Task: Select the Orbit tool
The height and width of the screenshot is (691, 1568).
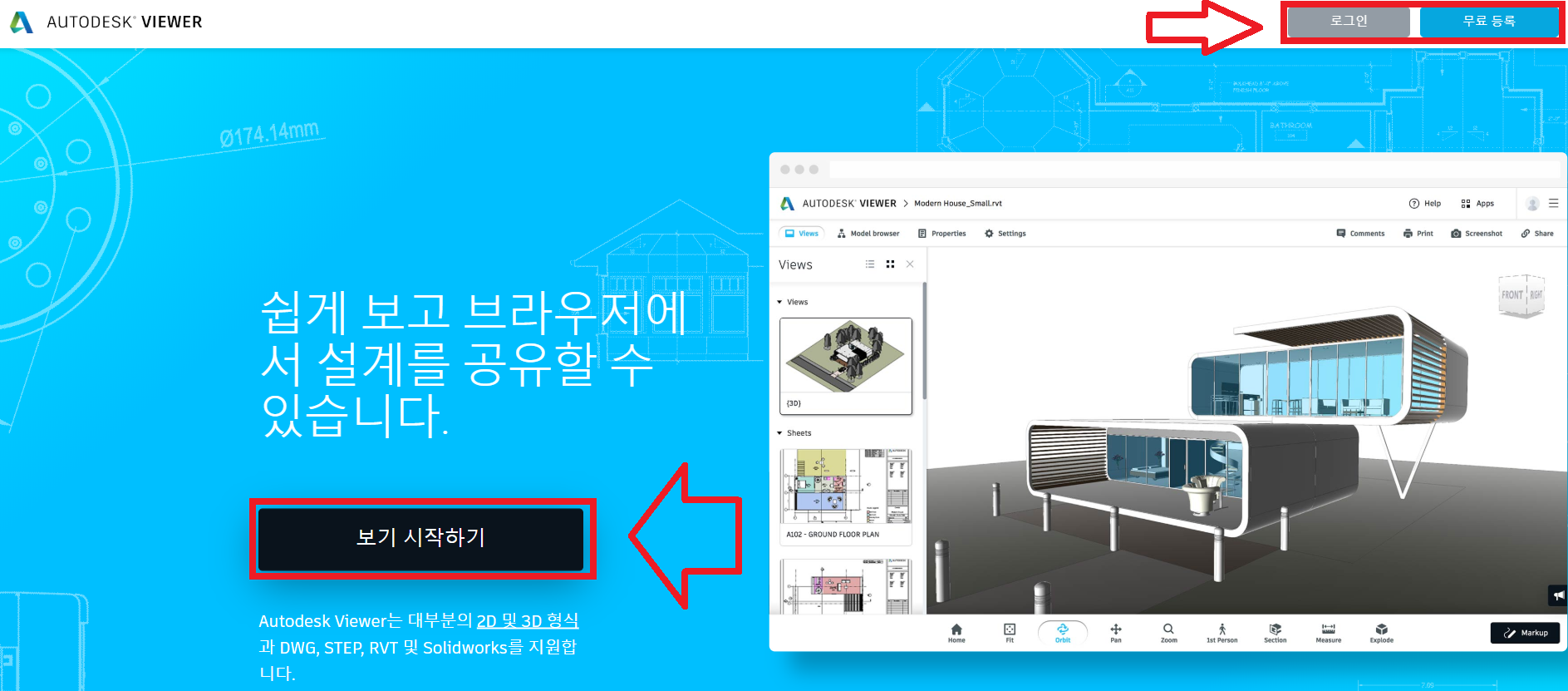Action: tap(1063, 633)
